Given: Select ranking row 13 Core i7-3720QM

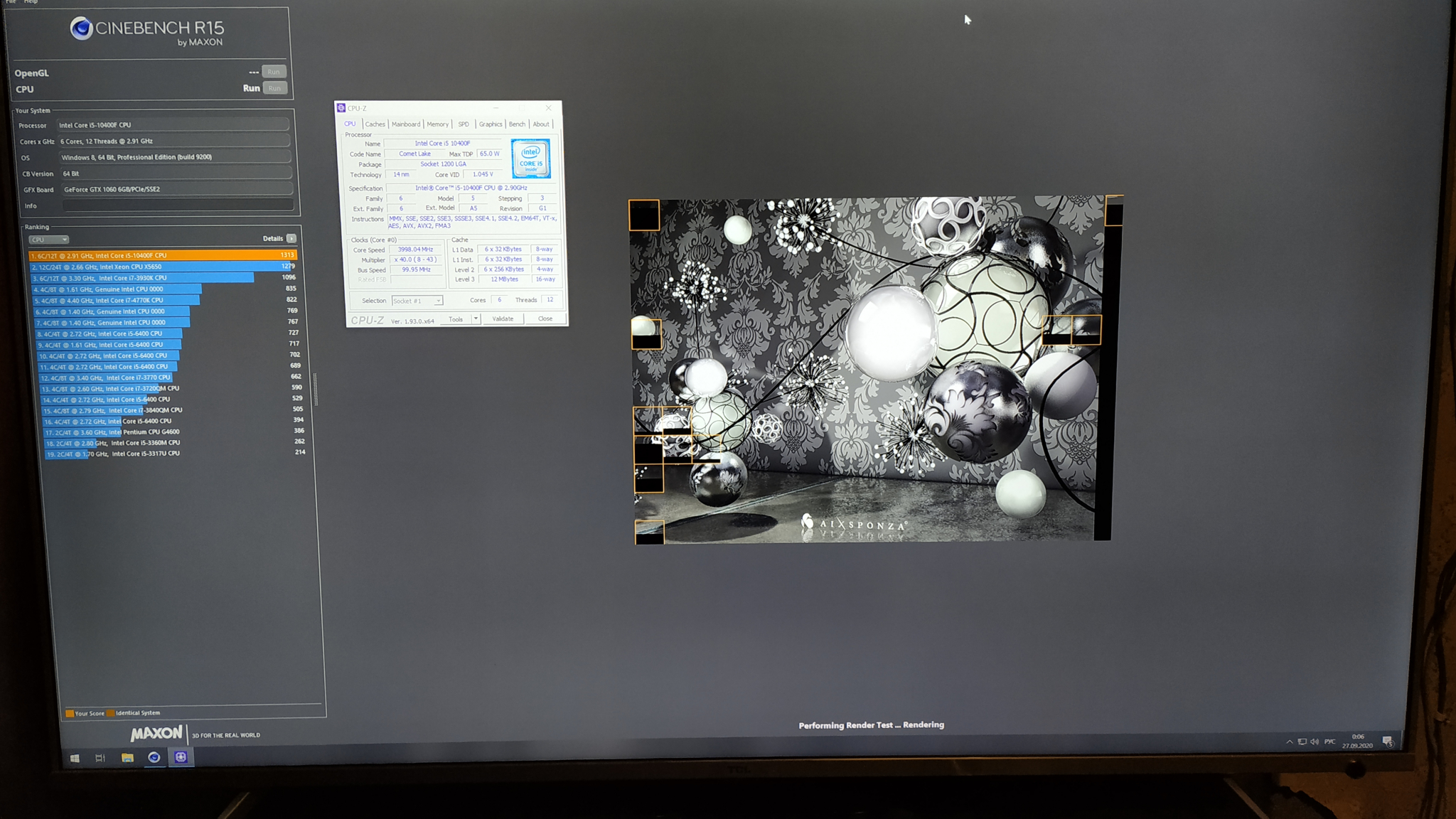Looking at the screenshot, I should (x=171, y=389).
